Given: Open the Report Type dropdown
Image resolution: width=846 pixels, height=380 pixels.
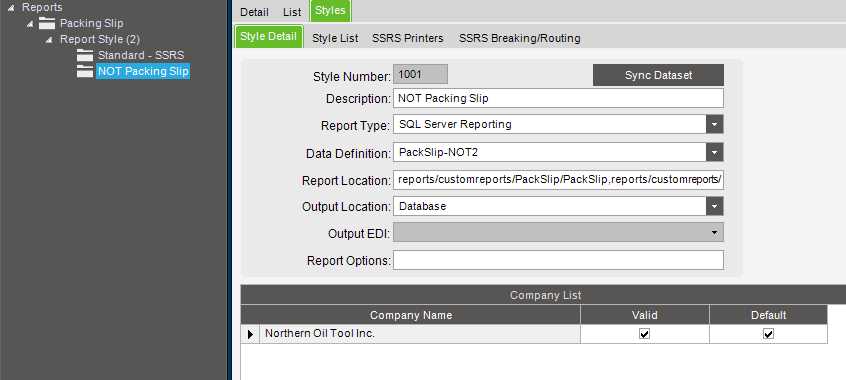Looking at the screenshot, I should [x=714, y=124].
